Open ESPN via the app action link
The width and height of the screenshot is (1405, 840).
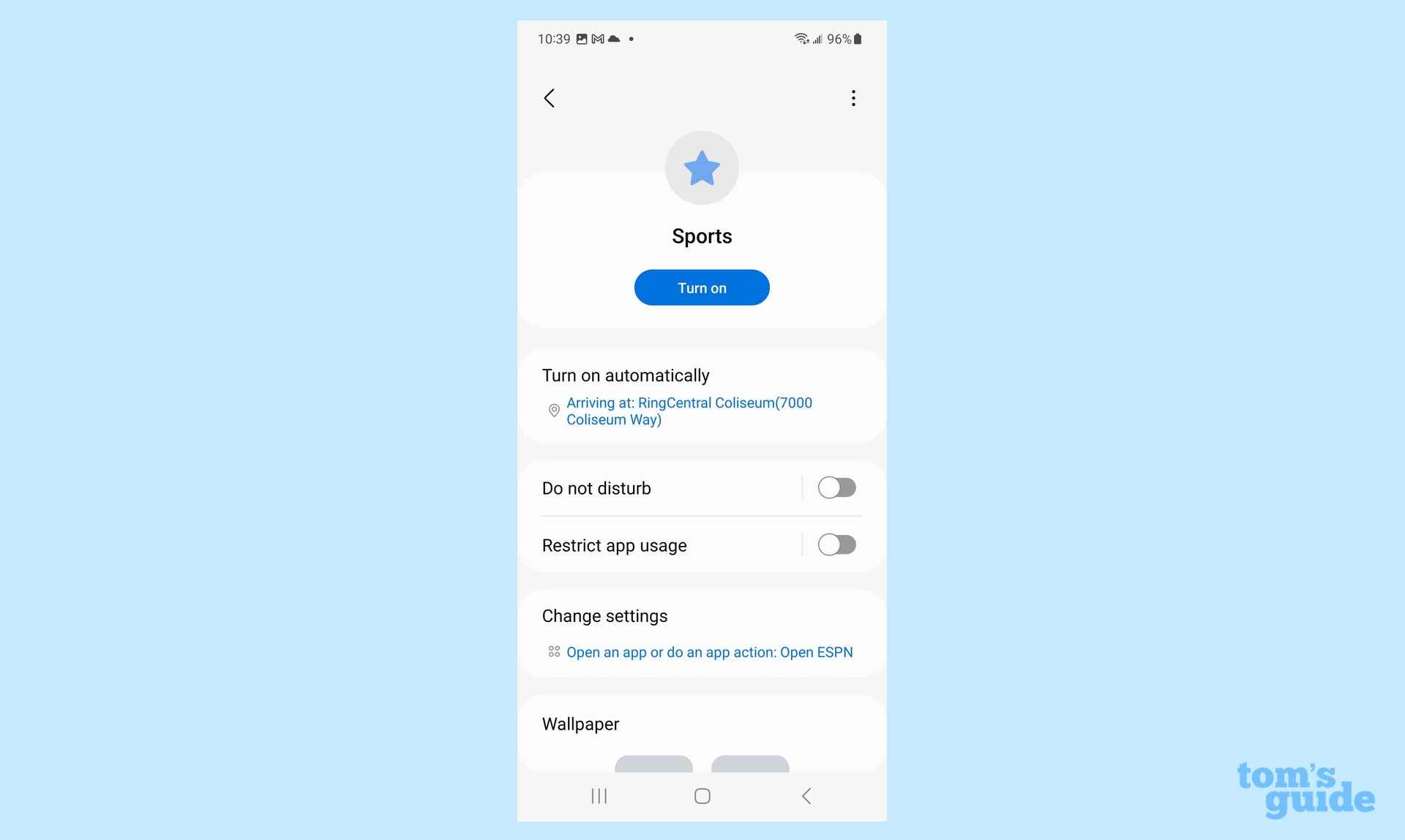(x=709, y=652)
